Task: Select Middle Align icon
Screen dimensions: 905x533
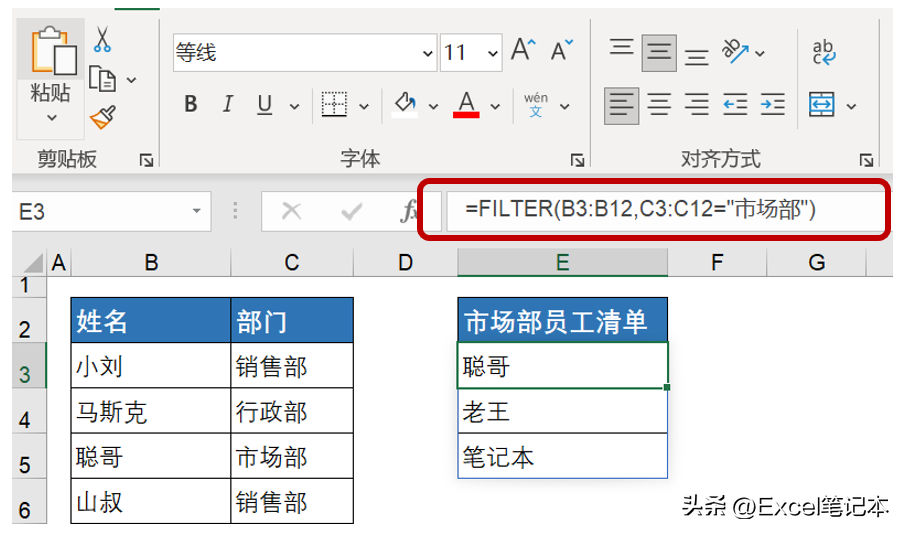Action: click(x=659, y=53)
